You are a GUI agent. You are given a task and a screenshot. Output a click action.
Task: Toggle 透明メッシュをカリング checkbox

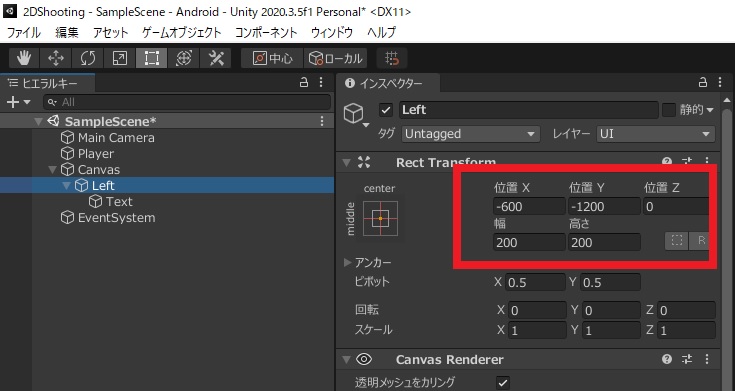point(503,383)
